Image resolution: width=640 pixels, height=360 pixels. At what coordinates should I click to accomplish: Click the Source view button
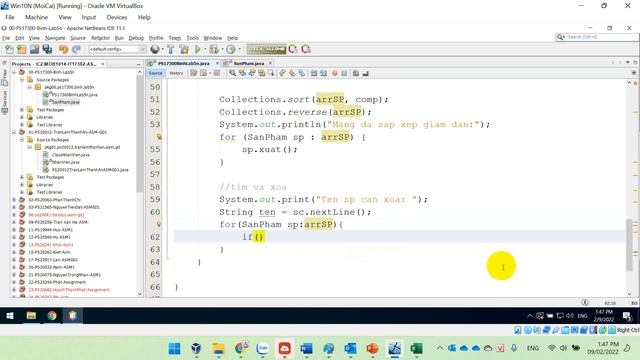156,73
